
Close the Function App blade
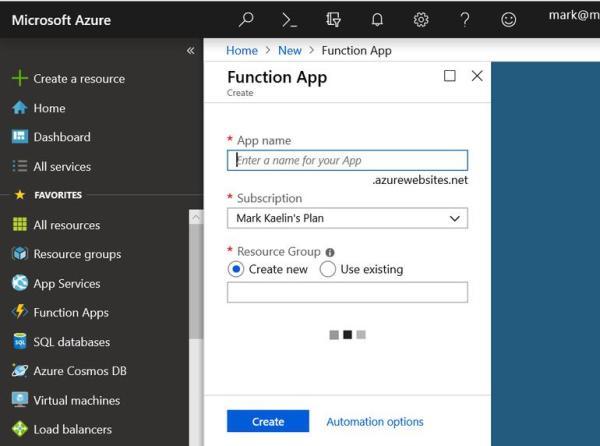click(477, 76)
